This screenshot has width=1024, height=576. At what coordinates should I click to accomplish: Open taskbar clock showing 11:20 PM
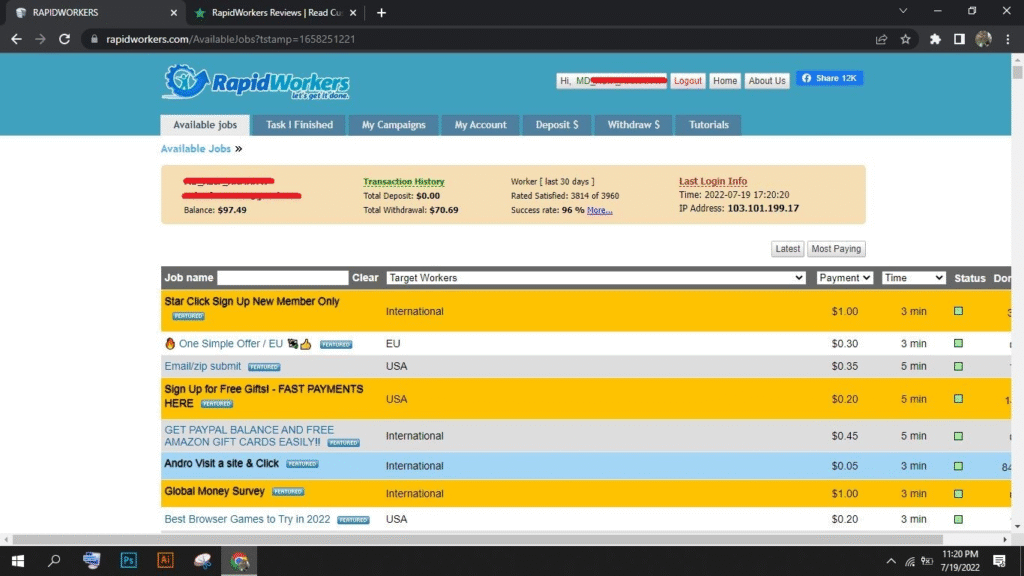(960, 561)
